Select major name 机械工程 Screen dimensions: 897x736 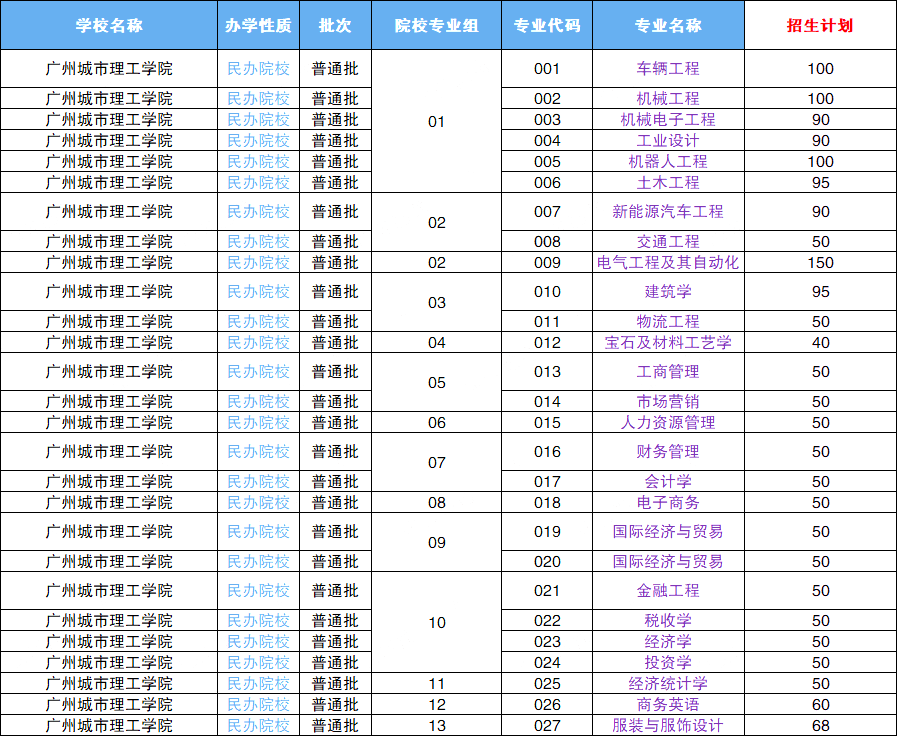(x=668, y=98)
